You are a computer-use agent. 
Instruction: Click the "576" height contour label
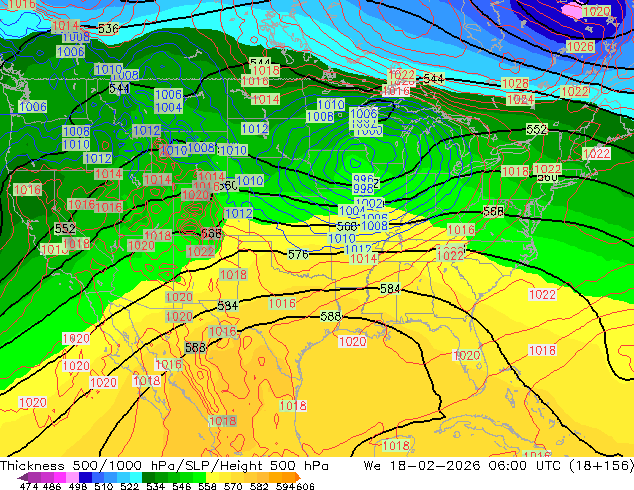tap(298, 254)
